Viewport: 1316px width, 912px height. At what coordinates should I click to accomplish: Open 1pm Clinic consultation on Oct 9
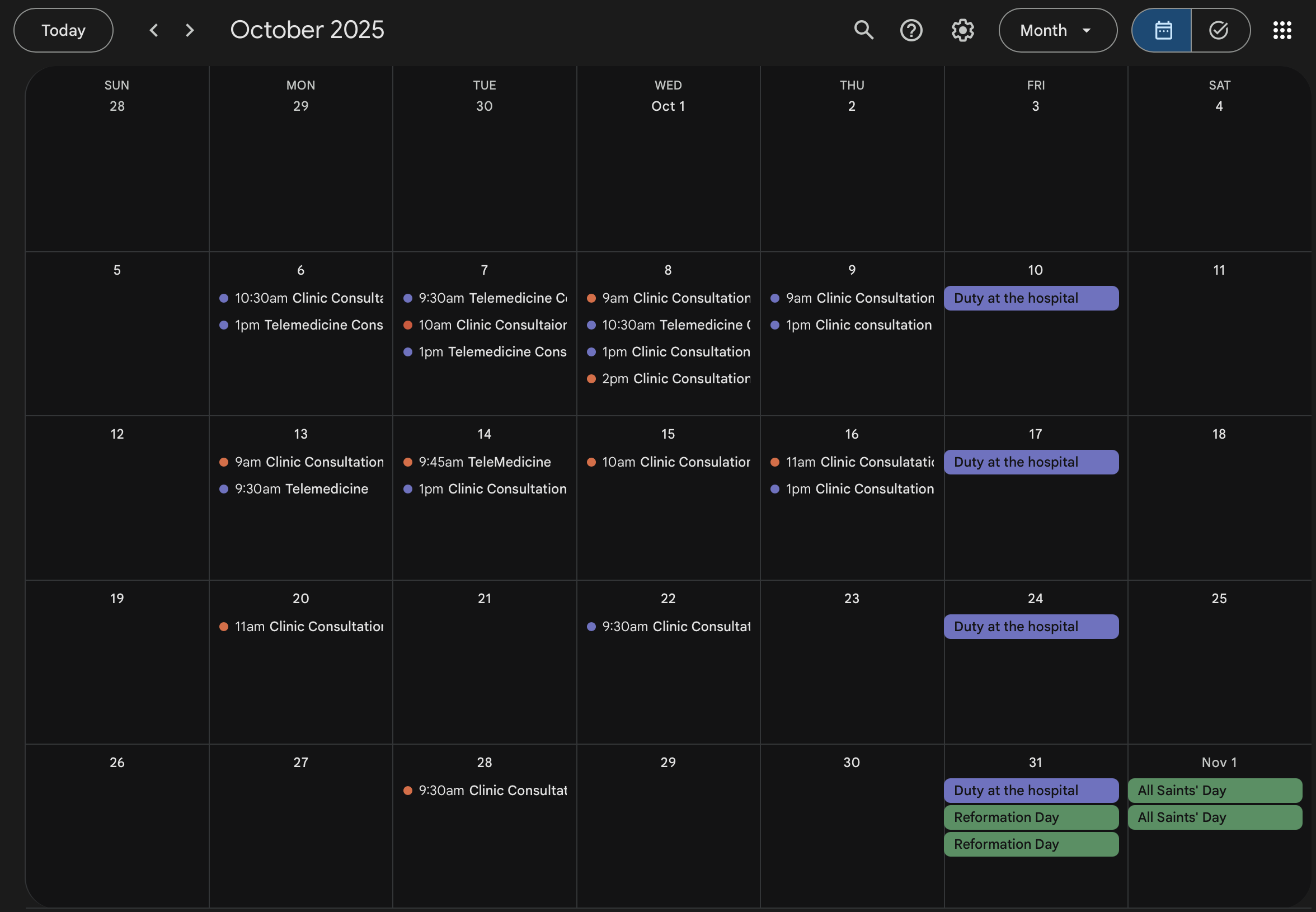852,325
